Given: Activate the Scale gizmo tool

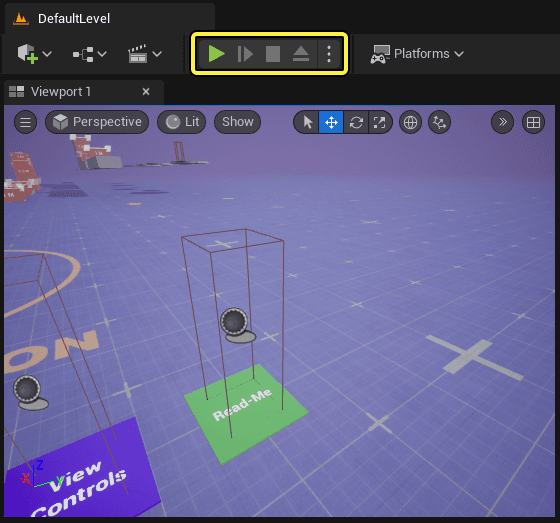Looking at the screenshot, I should point(380,122).
